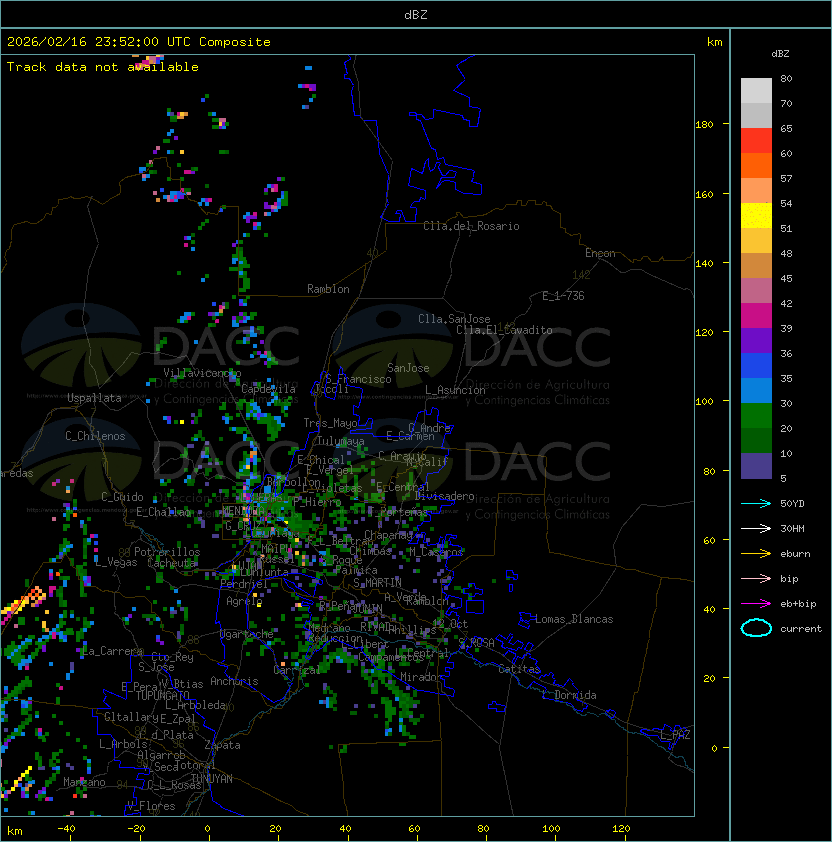Viewport: 832px width, 842px height.
Task: Click the 'V_Flores' map label
Action: pyautogui.click(x=151, y=806)
